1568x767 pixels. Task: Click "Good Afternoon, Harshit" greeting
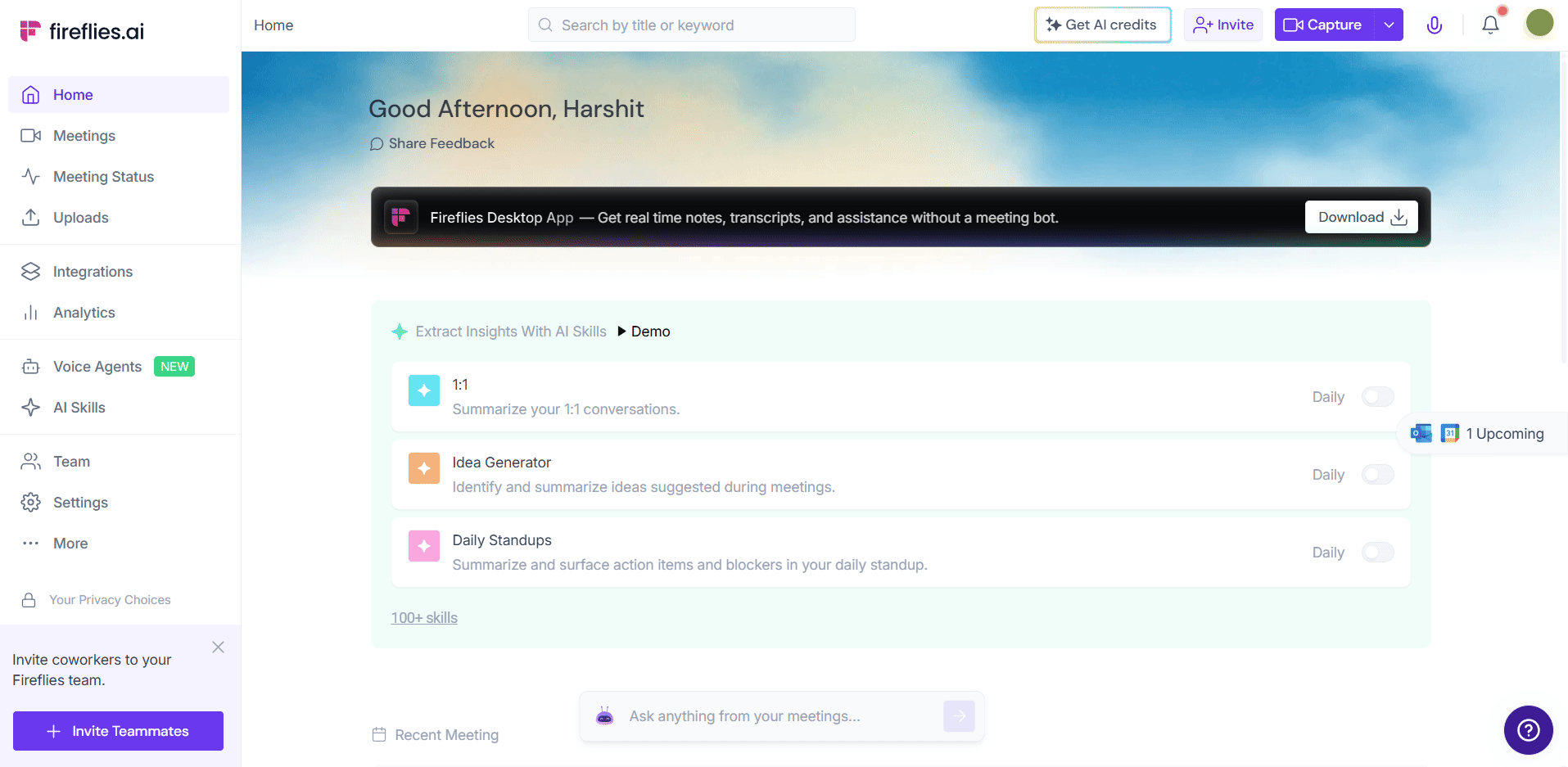tap(506, 109)
